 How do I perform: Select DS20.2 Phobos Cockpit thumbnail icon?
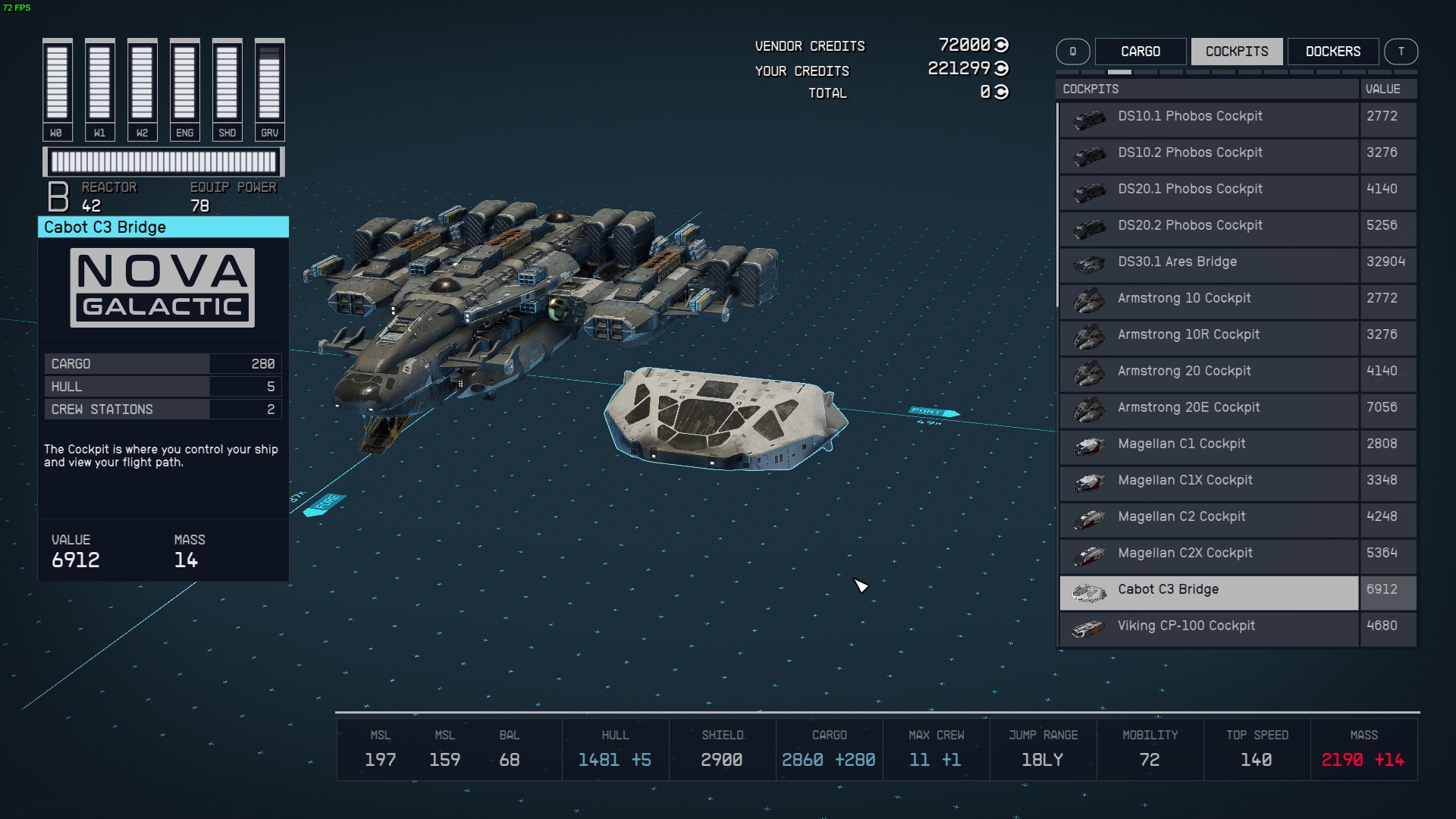1089,229
